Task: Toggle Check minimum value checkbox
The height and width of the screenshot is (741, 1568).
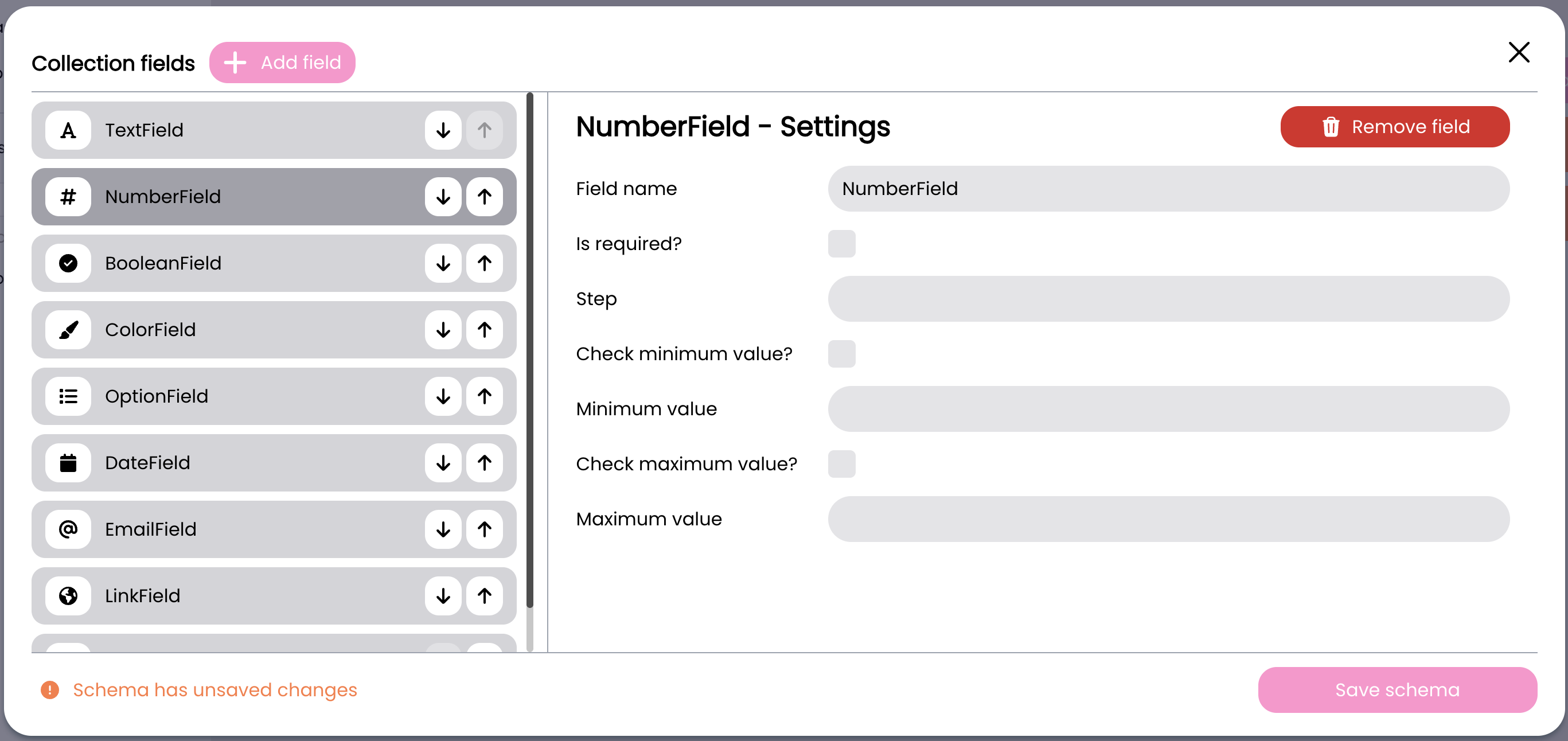Action: click(x=841, y=354)
